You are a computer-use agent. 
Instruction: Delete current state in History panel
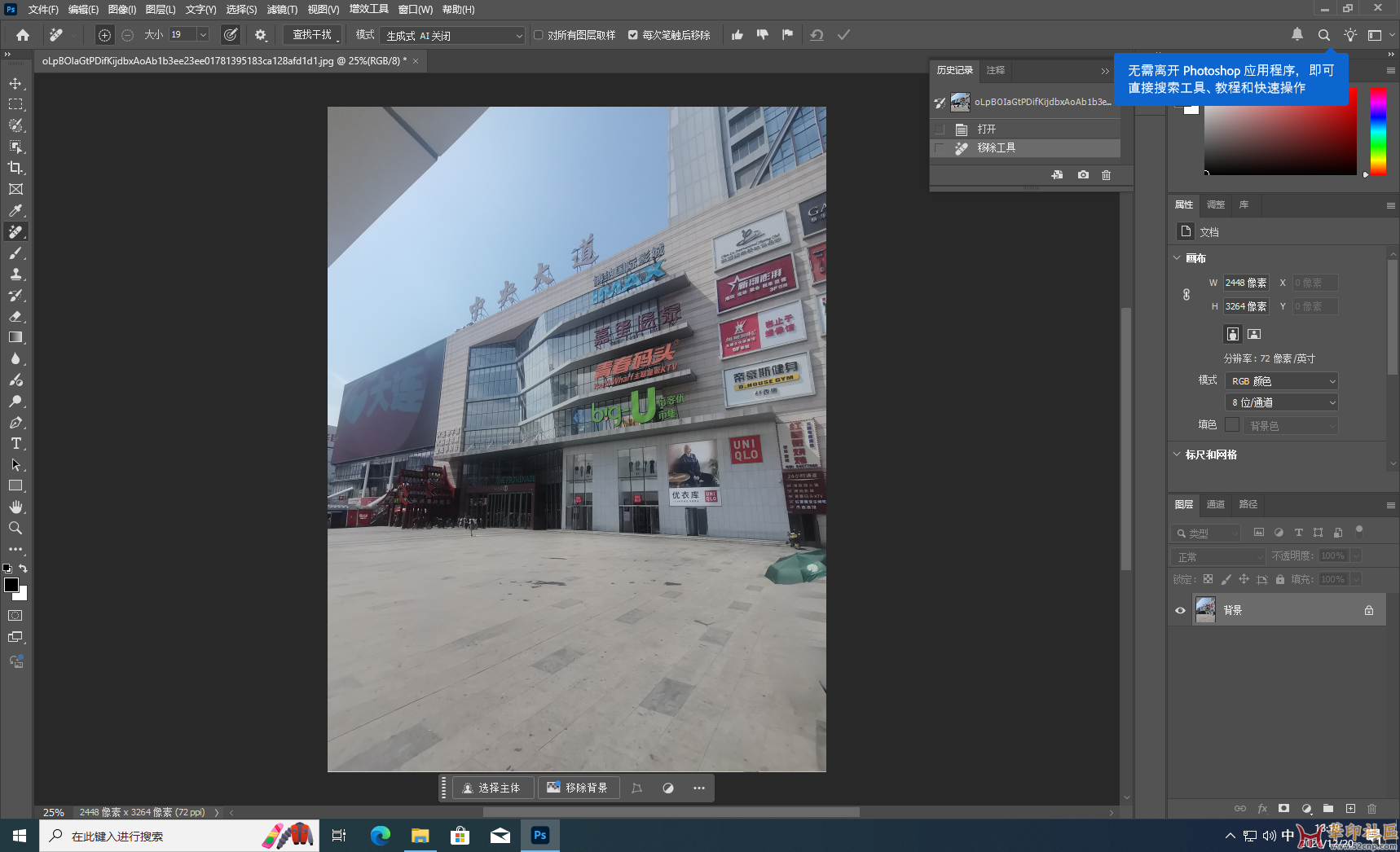tap(1106, 175)
